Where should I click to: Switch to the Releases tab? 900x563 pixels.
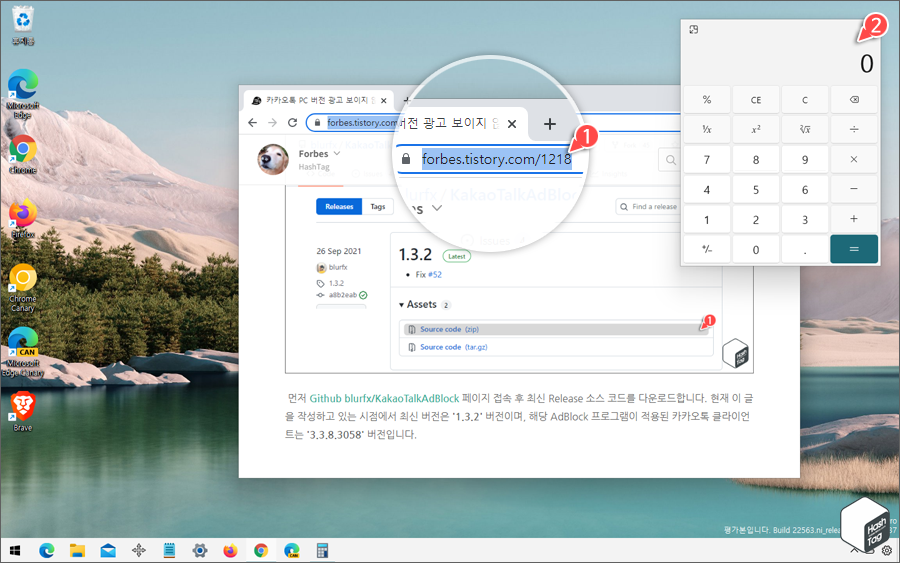pyautogui.click(x=339, y=207)
